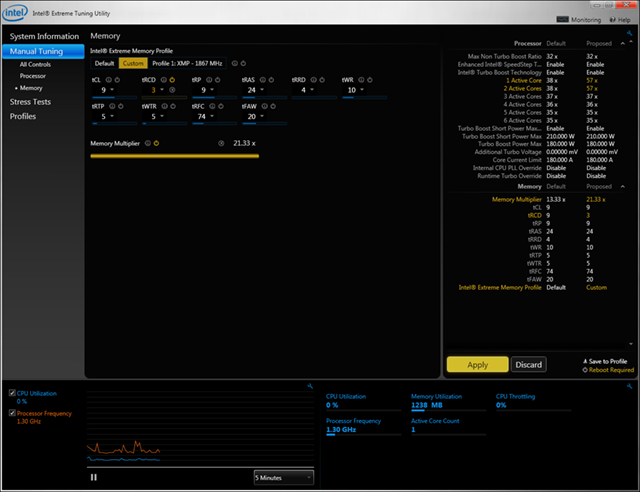Image resolution: width=640 pixels, height=492 pixels.
Task: Click Save to Profile
Action: click(x=605, y=361)
